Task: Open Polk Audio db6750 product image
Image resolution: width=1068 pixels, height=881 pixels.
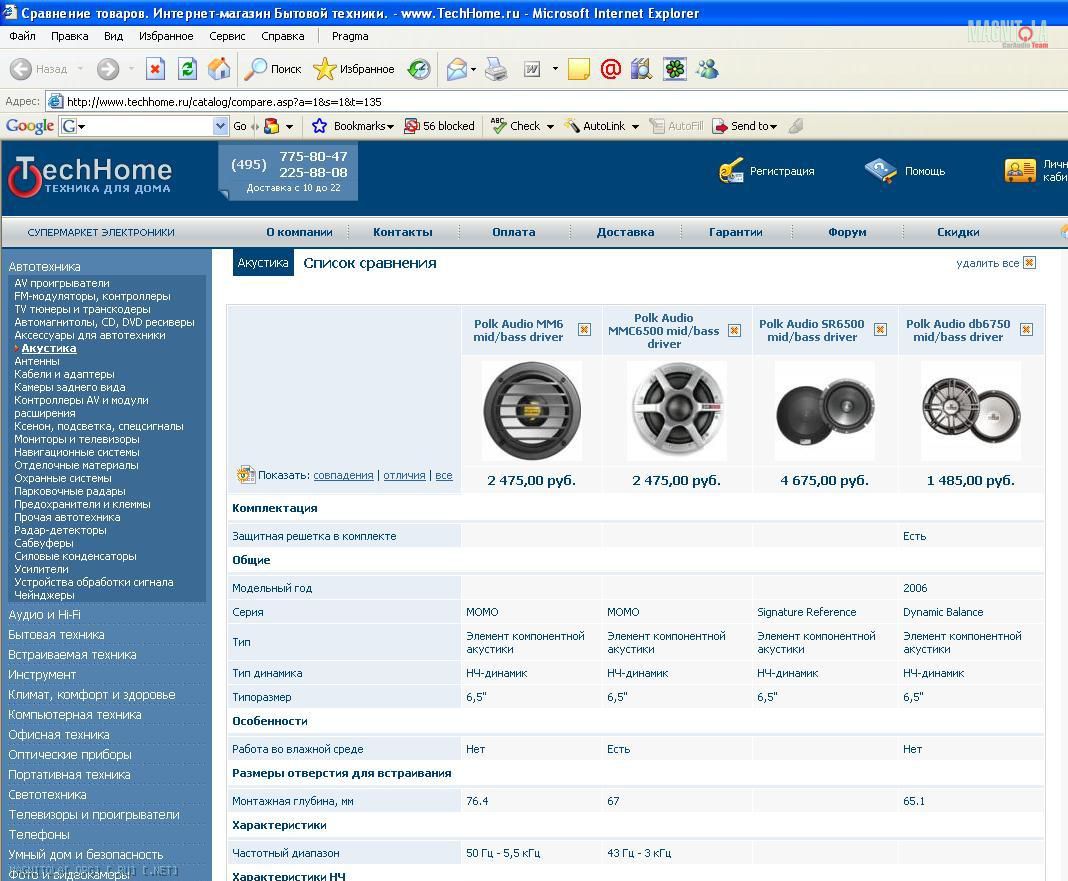Action: (x=971, y=411)
